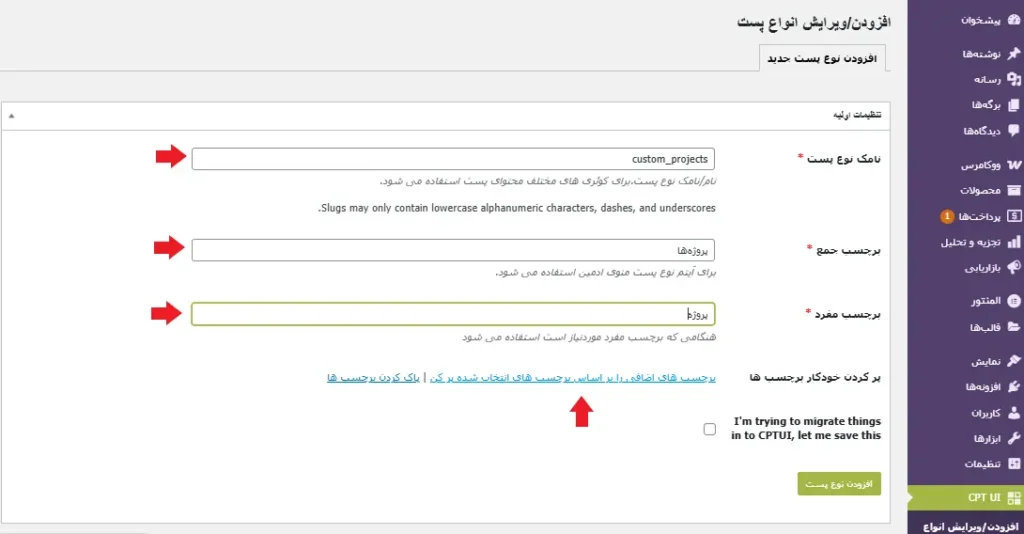Click the تنظیمات sidebar label
Screen dimensions: 1024x534
coord(982,463)
